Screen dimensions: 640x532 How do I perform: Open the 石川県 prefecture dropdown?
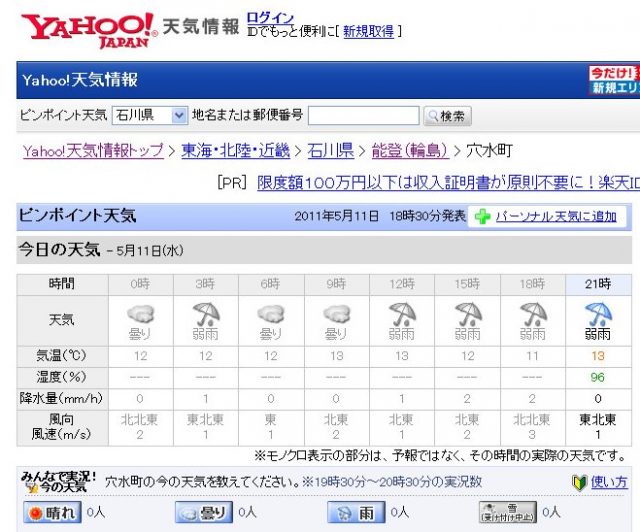pyautogui.click(x=149, y=115)
